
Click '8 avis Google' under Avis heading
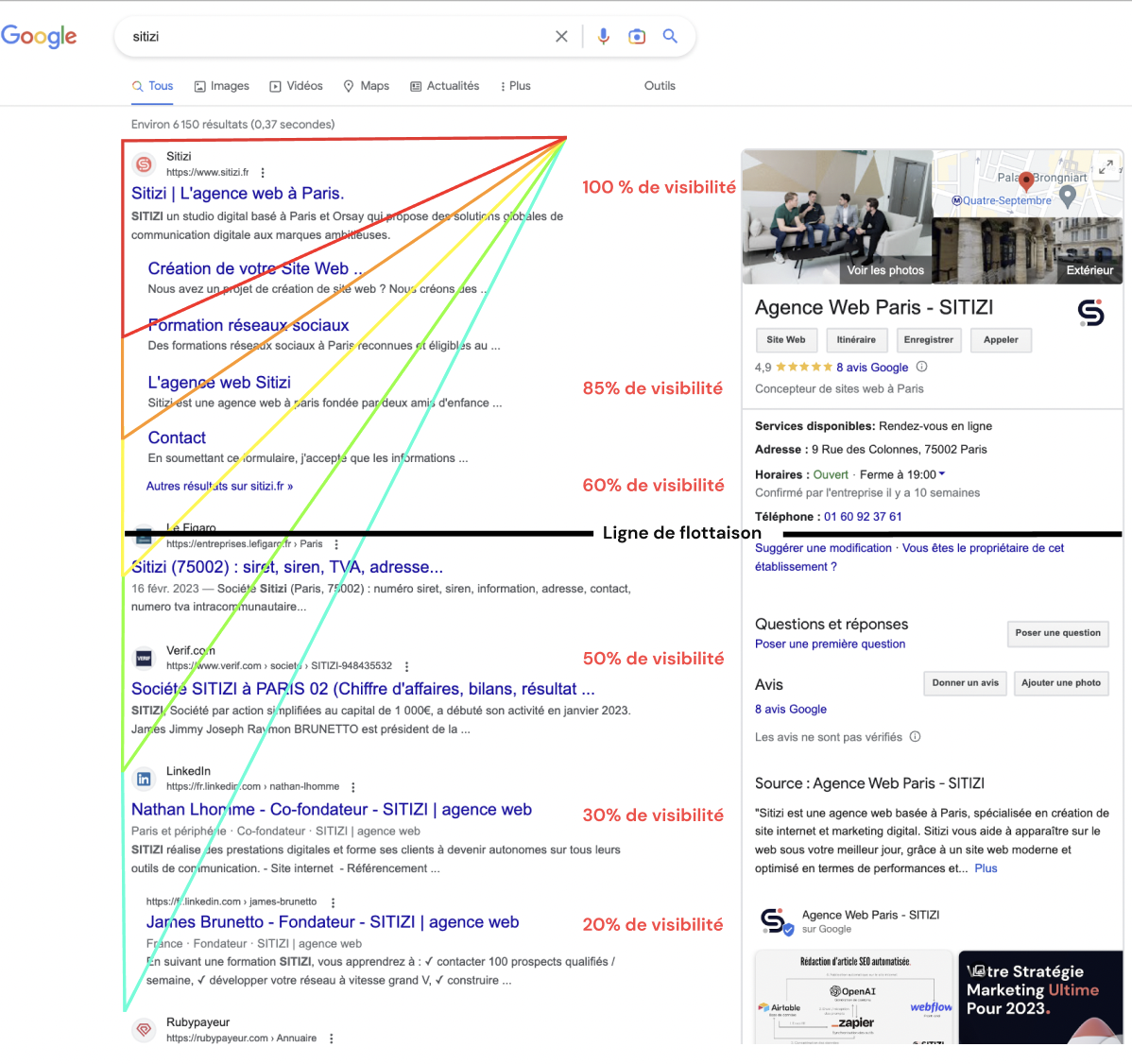tap(791, 710)
